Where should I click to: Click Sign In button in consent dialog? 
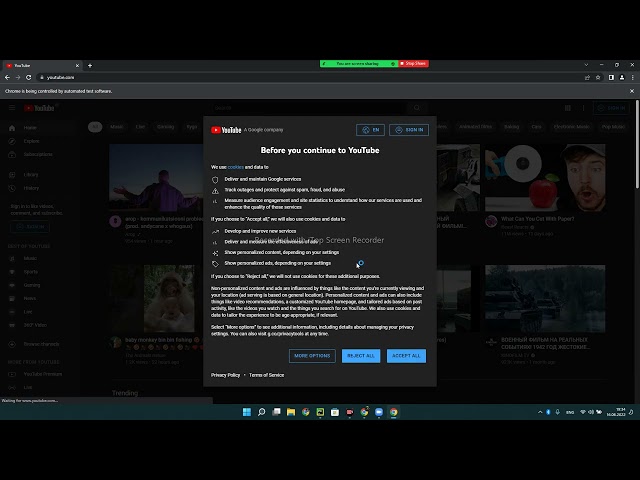pos(409,130)
